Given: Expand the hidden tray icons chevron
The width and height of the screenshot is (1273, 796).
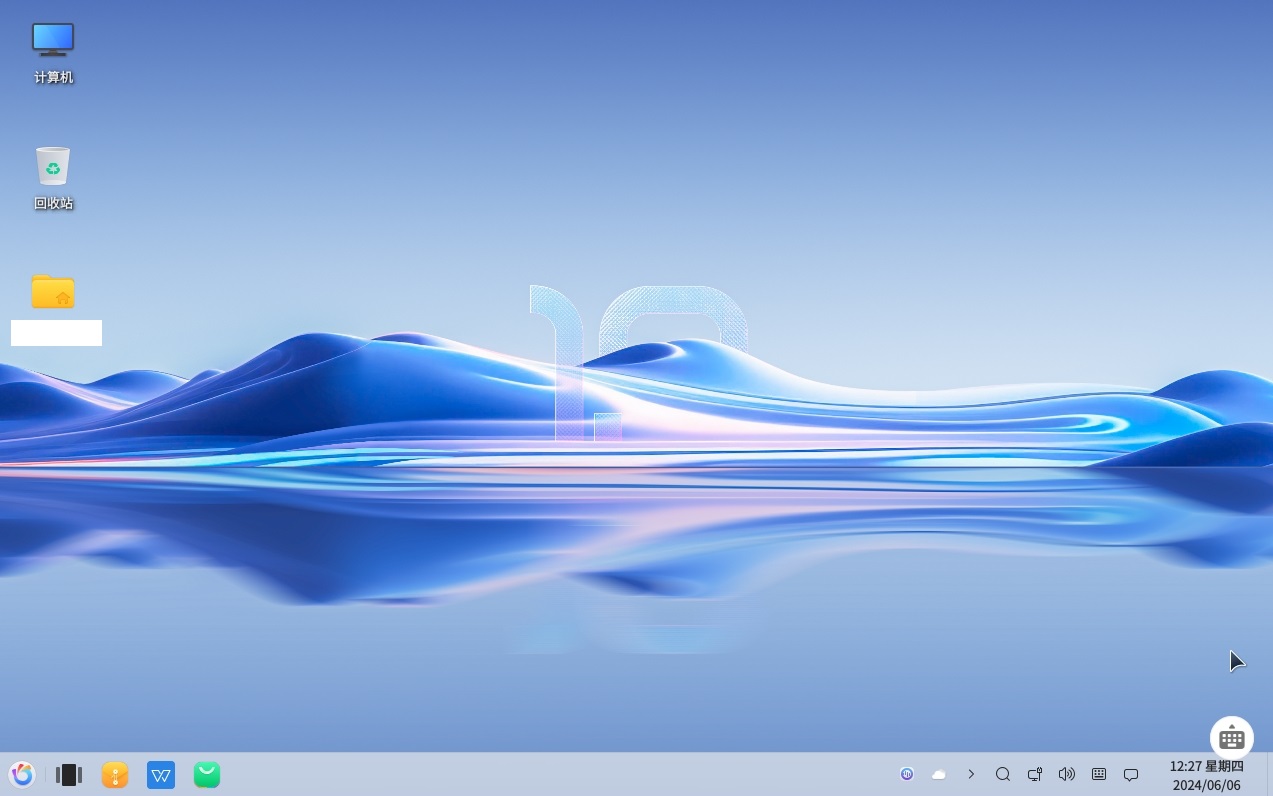Looking at the screenshot, I should (x=971, y=774).
